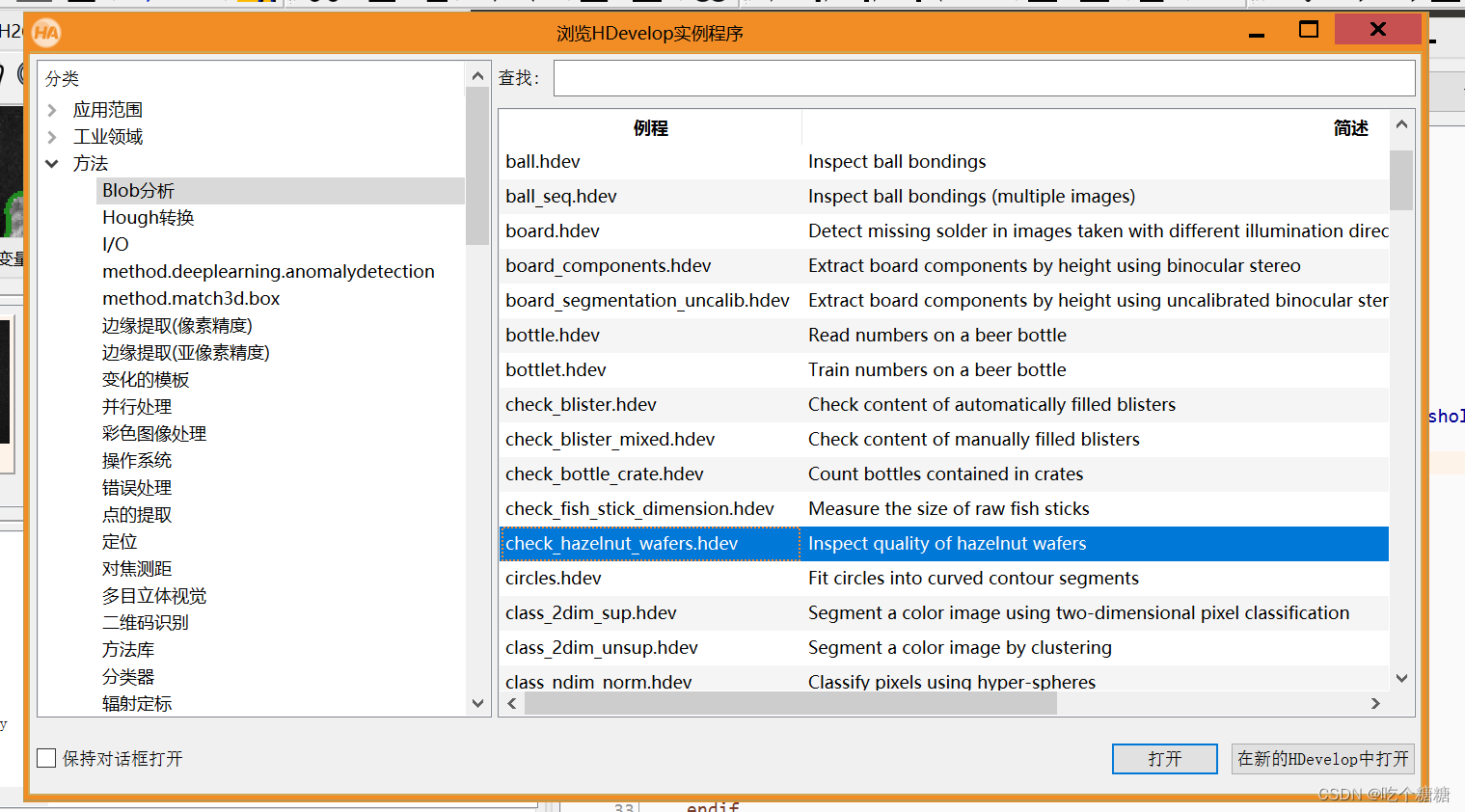The width and height of the screenshot is (1465, 812).
Task: Select 错误处理 category
Action: (x=137, y=488)
